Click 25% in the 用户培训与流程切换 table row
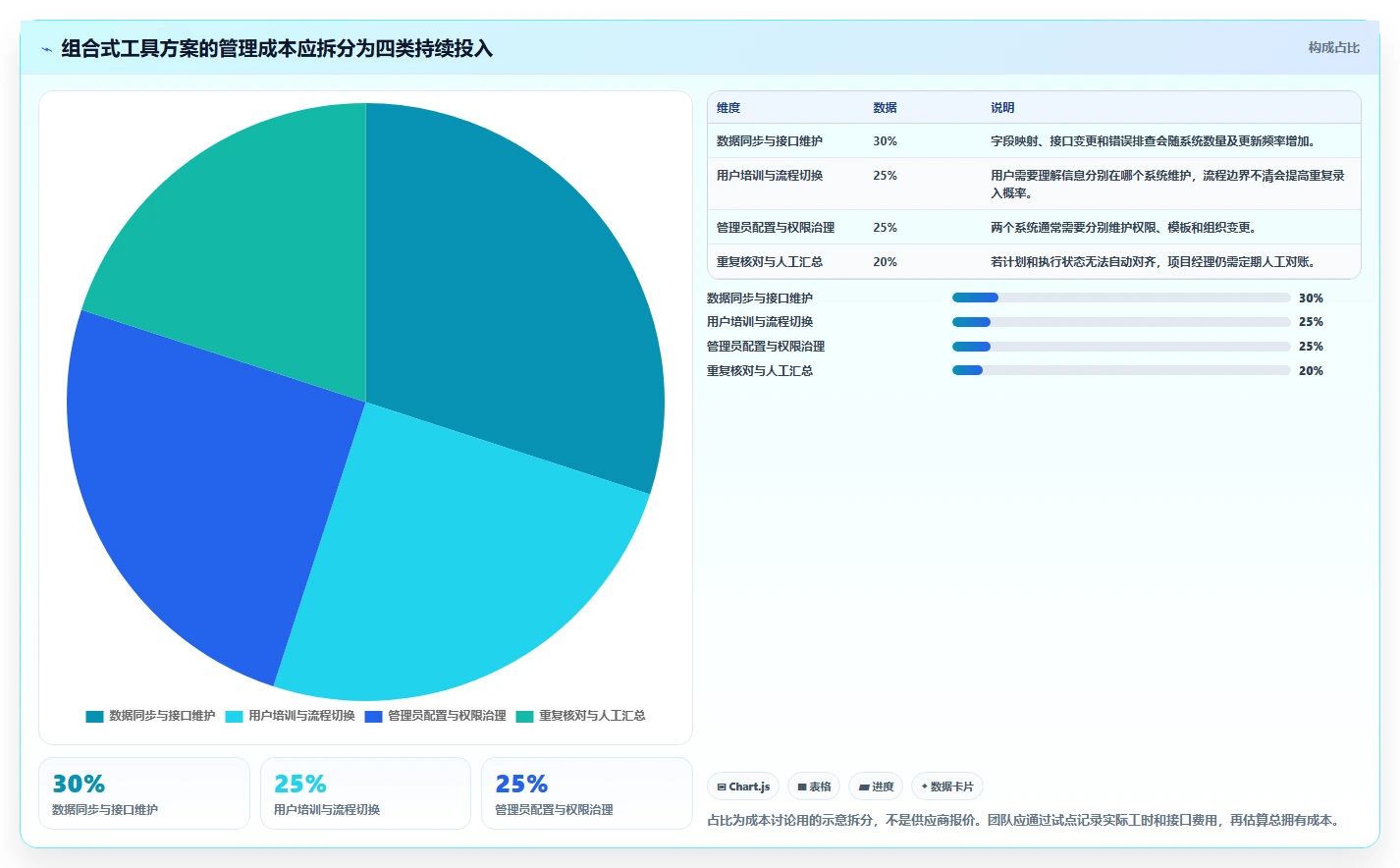The height and width of the screenshot is (868, 1400). [885, 176]
